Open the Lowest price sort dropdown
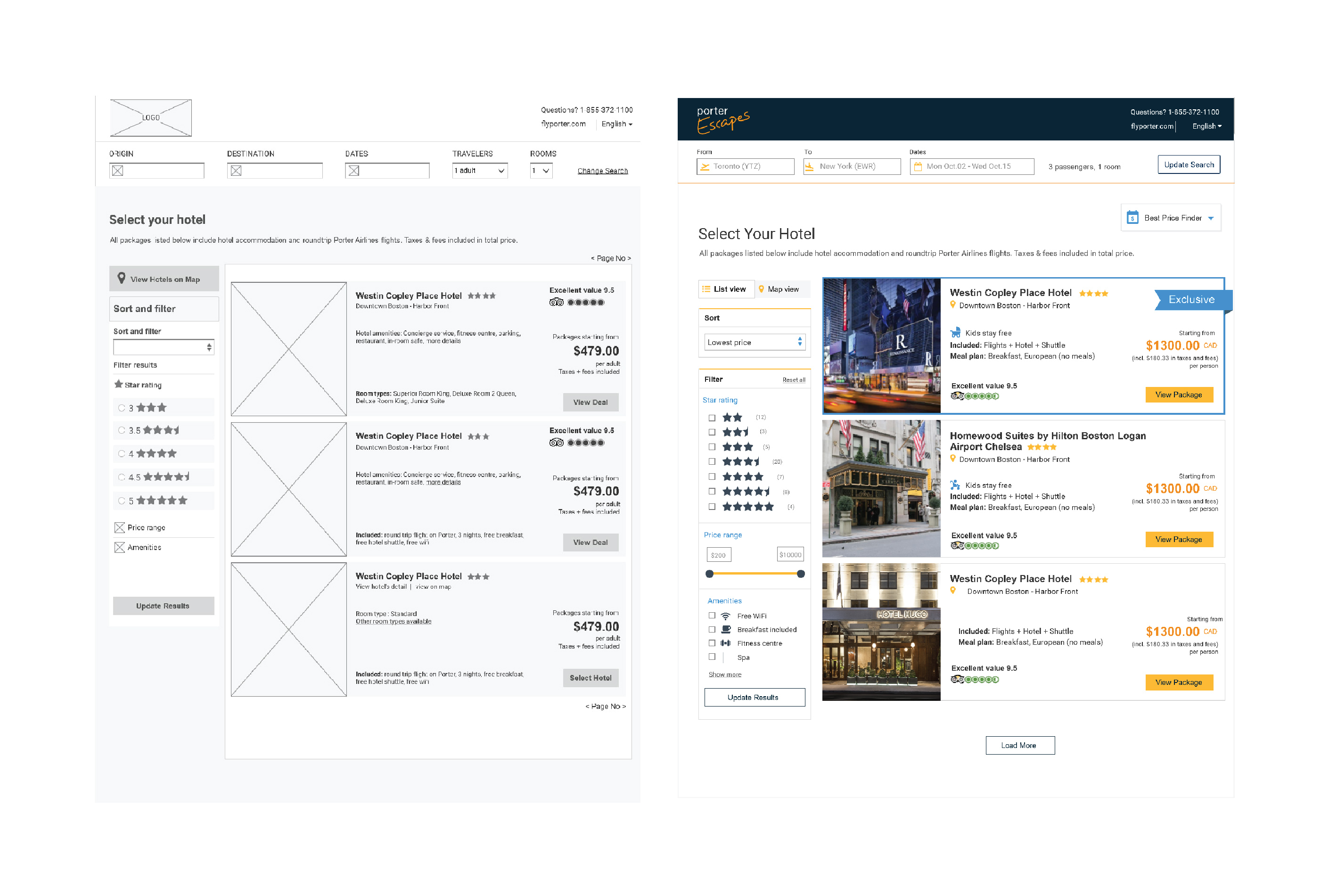The width and height of the screenshot is (1329, 896). pyautogui.click(x=754, y=342)
